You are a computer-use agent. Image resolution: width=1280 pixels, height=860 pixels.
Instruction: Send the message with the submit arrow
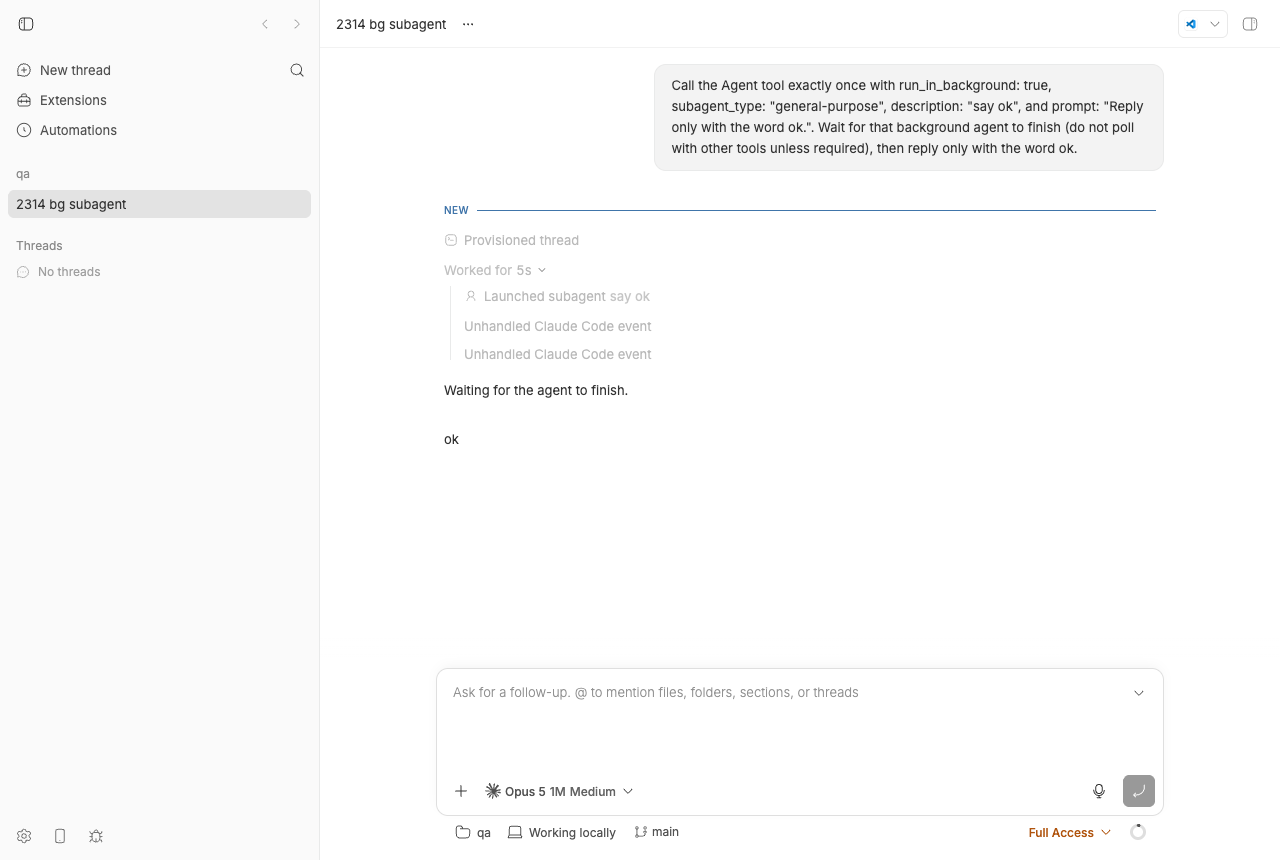[1139, 791]
